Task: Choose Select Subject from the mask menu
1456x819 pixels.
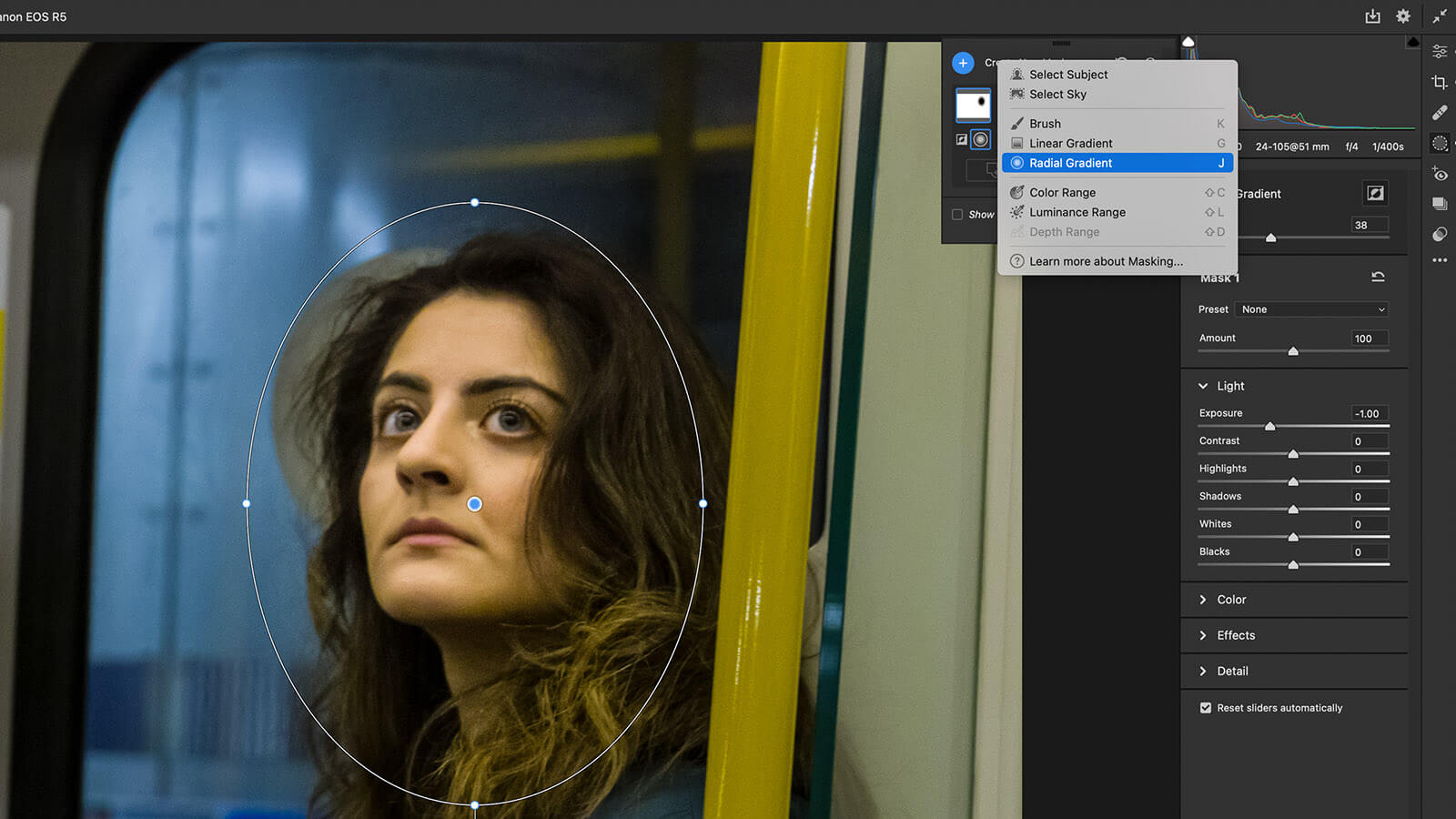Action: pyautogui.click(x=1117, y=75)
